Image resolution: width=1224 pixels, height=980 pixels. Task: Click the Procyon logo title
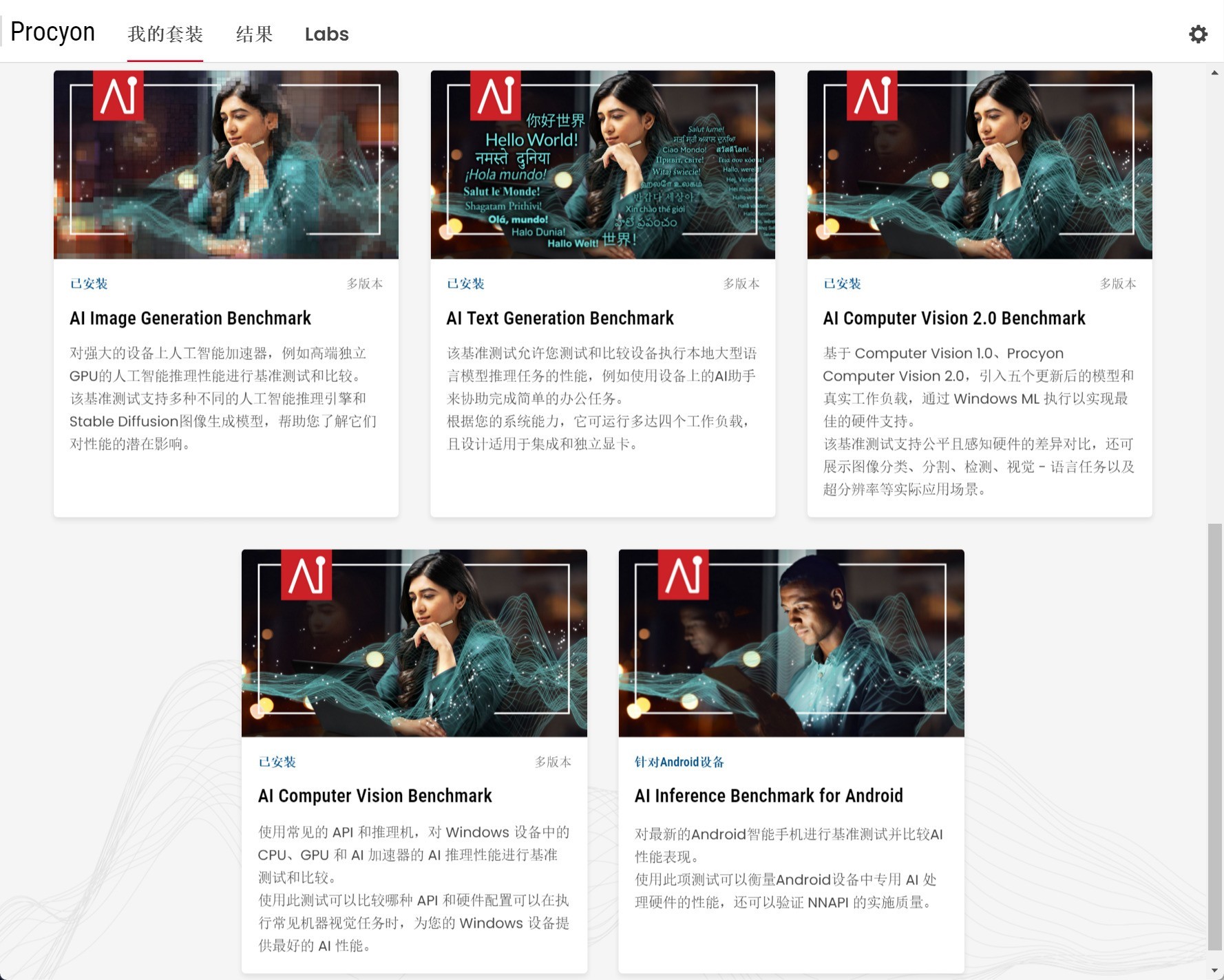[52, 32]
